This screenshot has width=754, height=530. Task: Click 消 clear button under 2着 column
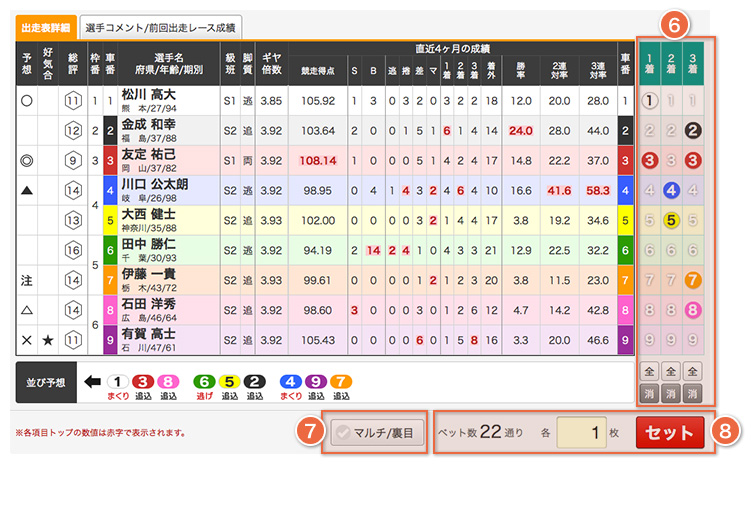coord(671,393)
